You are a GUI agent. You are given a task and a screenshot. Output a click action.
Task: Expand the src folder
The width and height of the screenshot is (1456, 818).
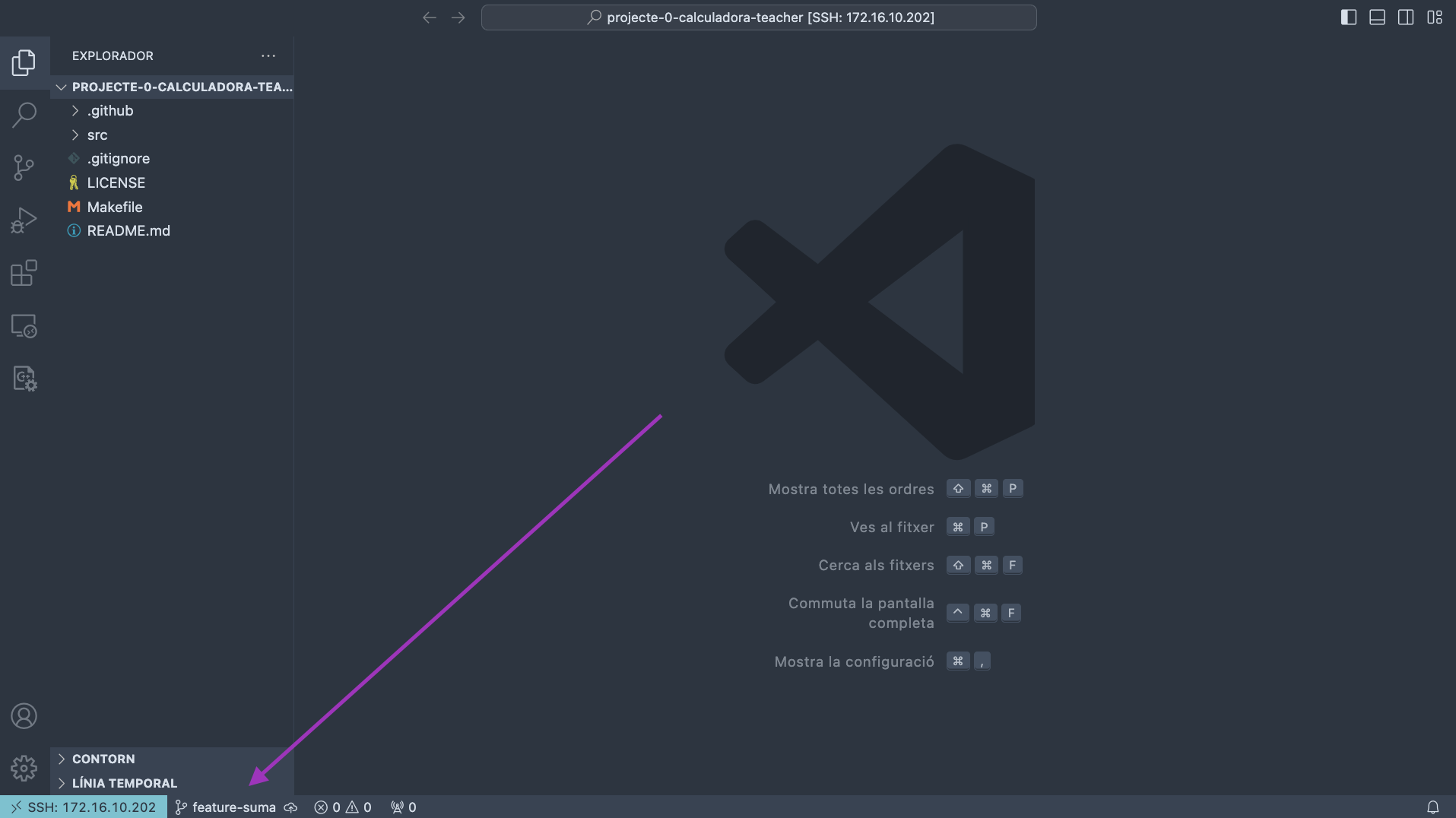click(172, 135)
